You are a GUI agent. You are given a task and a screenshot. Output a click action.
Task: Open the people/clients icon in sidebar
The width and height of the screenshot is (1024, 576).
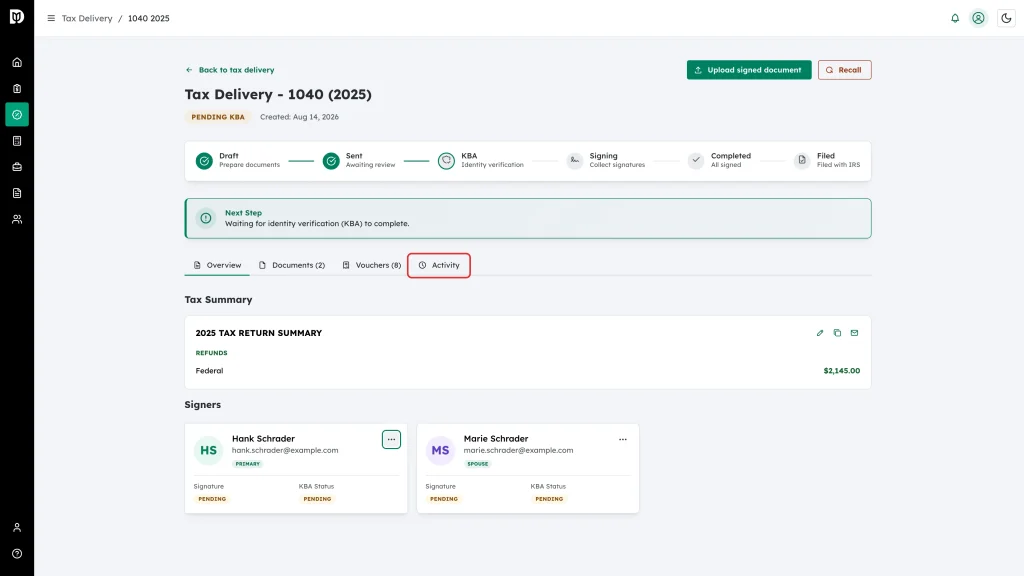(17, 219)
